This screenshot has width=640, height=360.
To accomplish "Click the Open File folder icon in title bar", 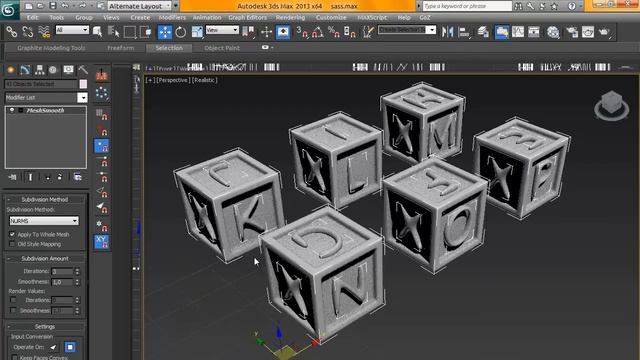I will pyautogui.click(x=40, y=6).
